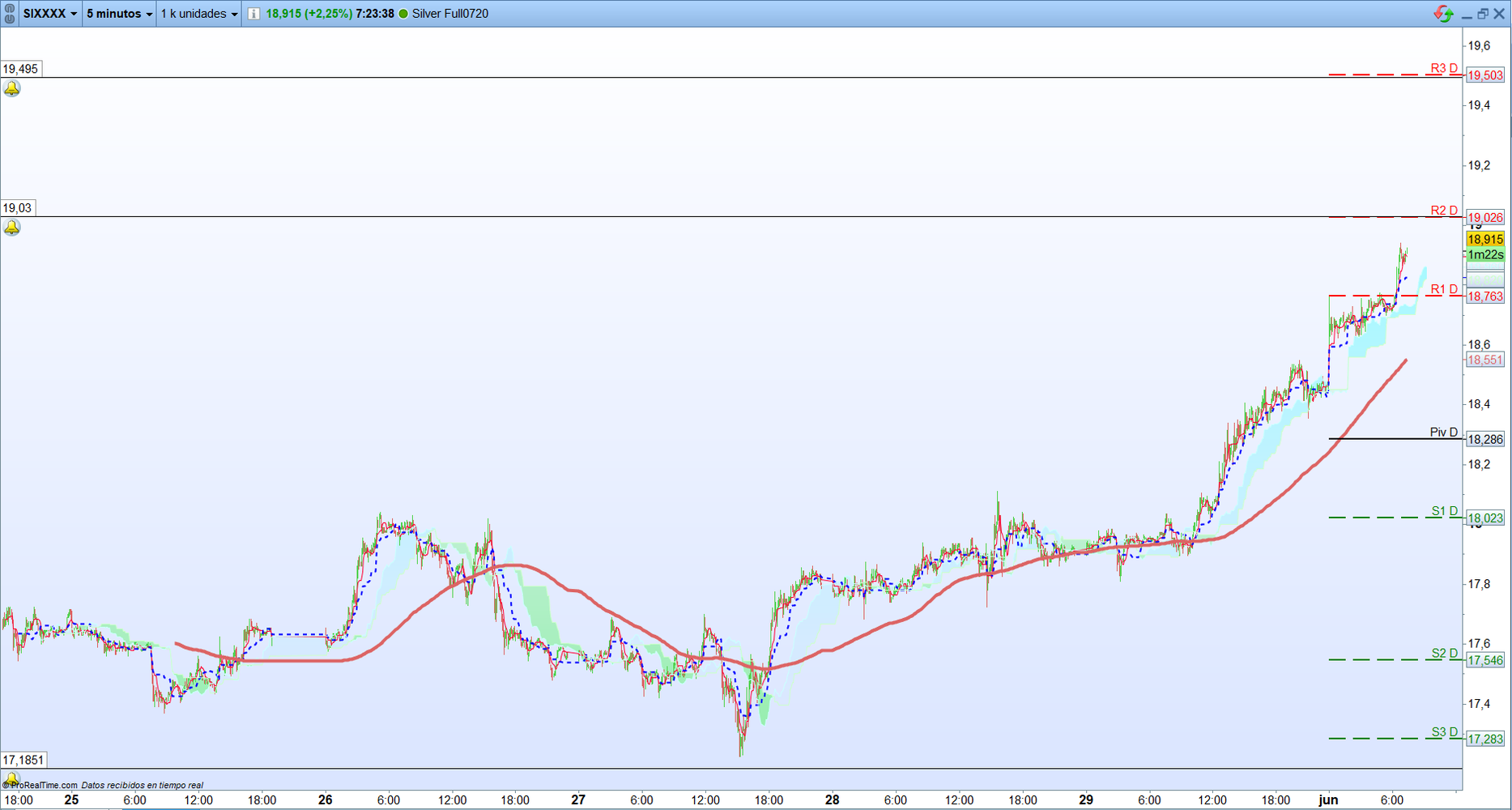Viewport: 1512px width, 810px height.
Task: Open the SIXXXX instrument dropdown
Action: pyautogui.click(x=50, y=14)
